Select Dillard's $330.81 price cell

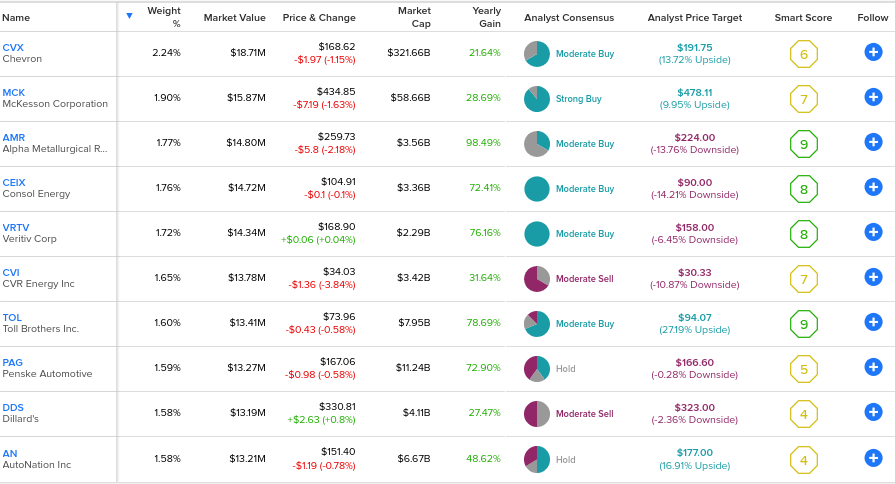coord(337,406)
